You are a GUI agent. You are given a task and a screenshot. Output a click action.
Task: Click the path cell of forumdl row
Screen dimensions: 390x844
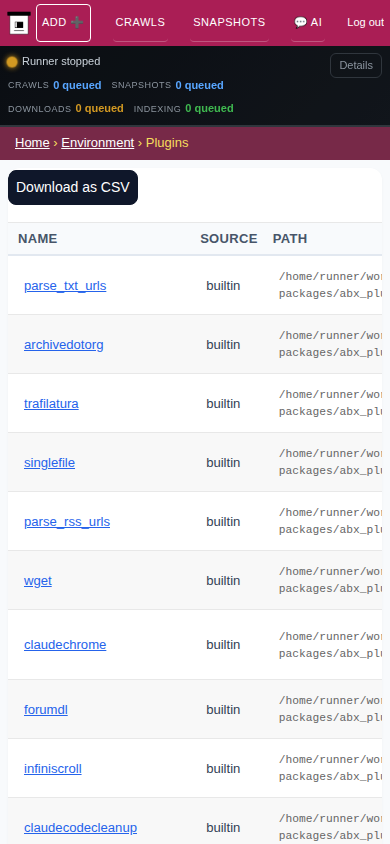click(330, 709)
